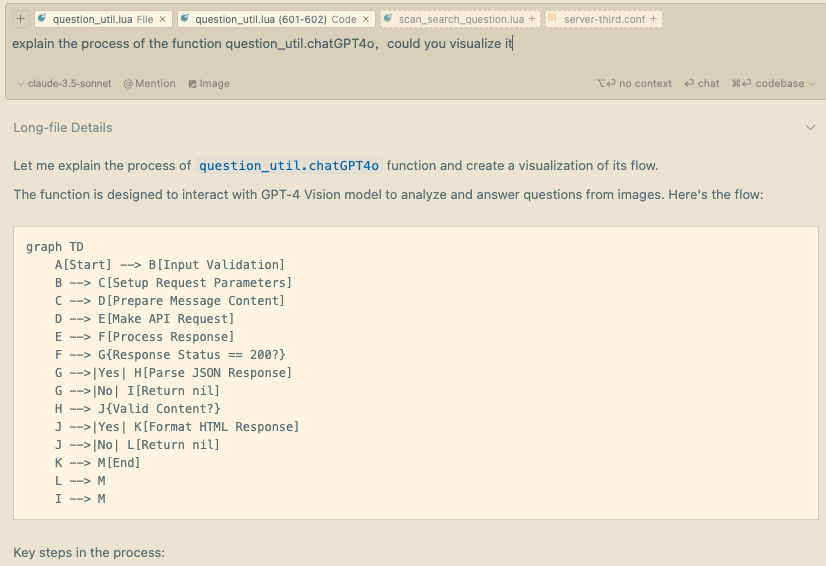The image size is (826, 566).
Task: Click the Long-file Details header label
Action: pyautogui.click(x=62, y=128)
